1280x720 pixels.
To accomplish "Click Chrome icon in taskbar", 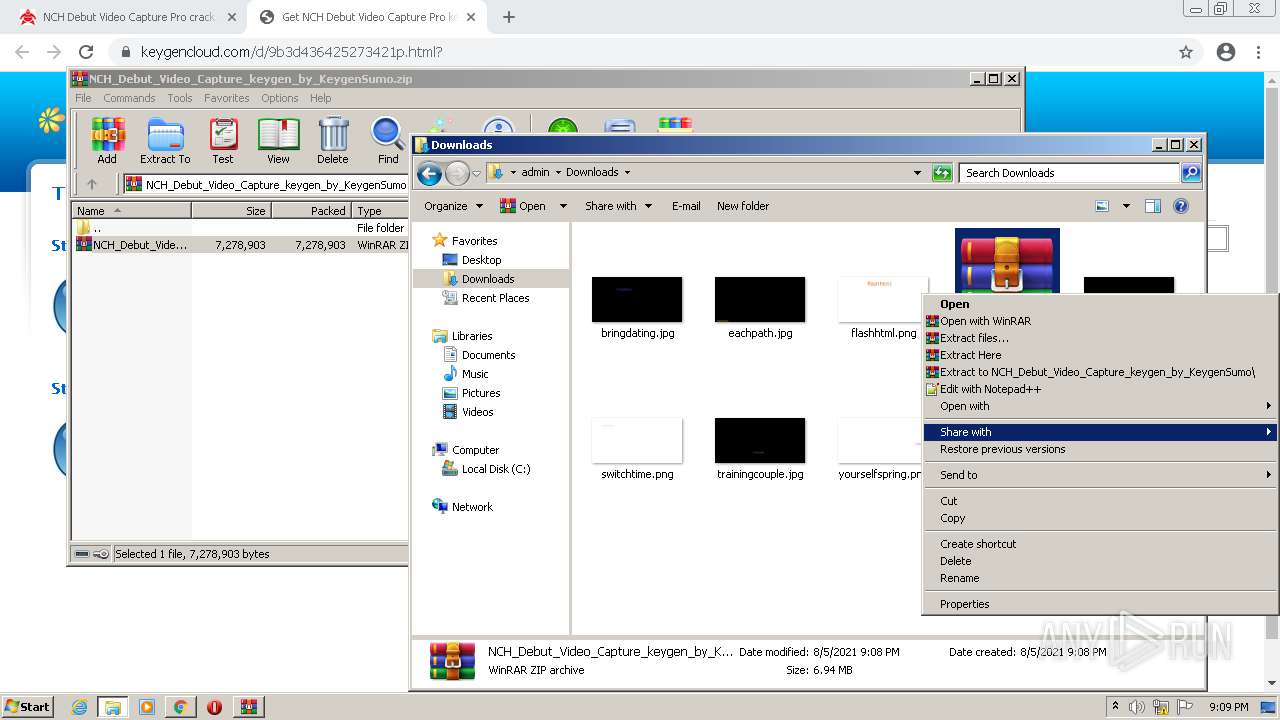I will 181,707.
